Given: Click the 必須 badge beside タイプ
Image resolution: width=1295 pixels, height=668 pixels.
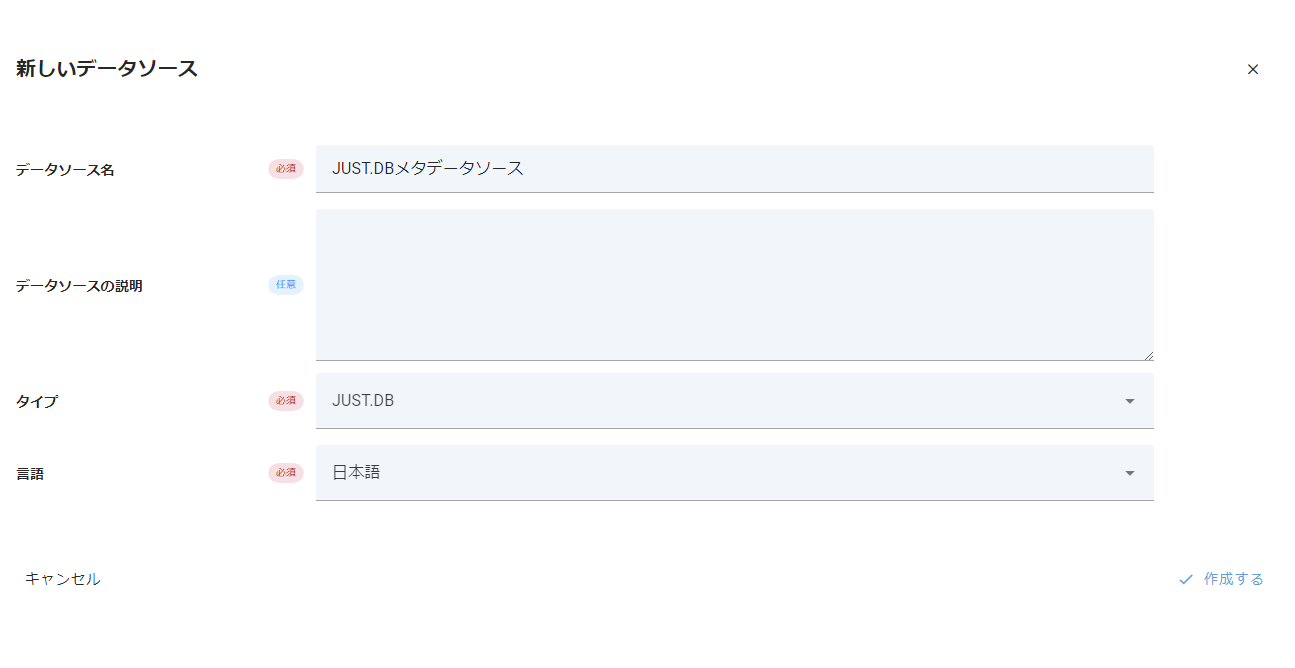Looking at the screenshot, I should (x=285, y=401).
